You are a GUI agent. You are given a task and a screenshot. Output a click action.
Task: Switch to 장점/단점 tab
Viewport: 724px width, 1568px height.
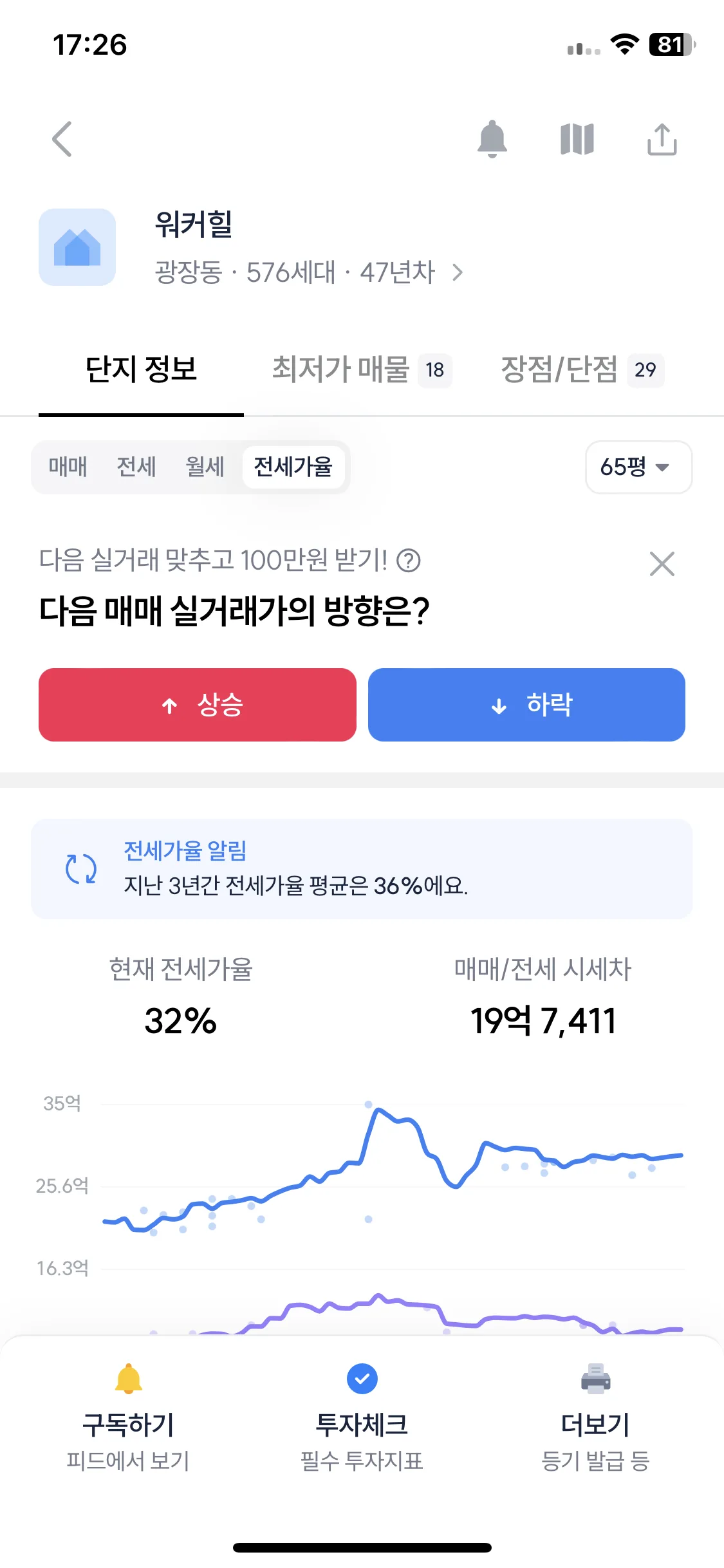pos(582,369)
